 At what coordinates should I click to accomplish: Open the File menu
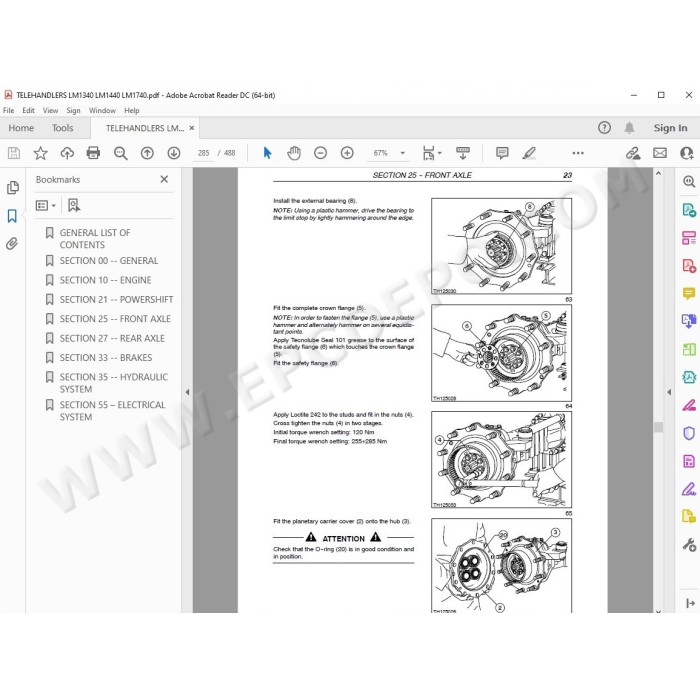(x=8, y=110)
